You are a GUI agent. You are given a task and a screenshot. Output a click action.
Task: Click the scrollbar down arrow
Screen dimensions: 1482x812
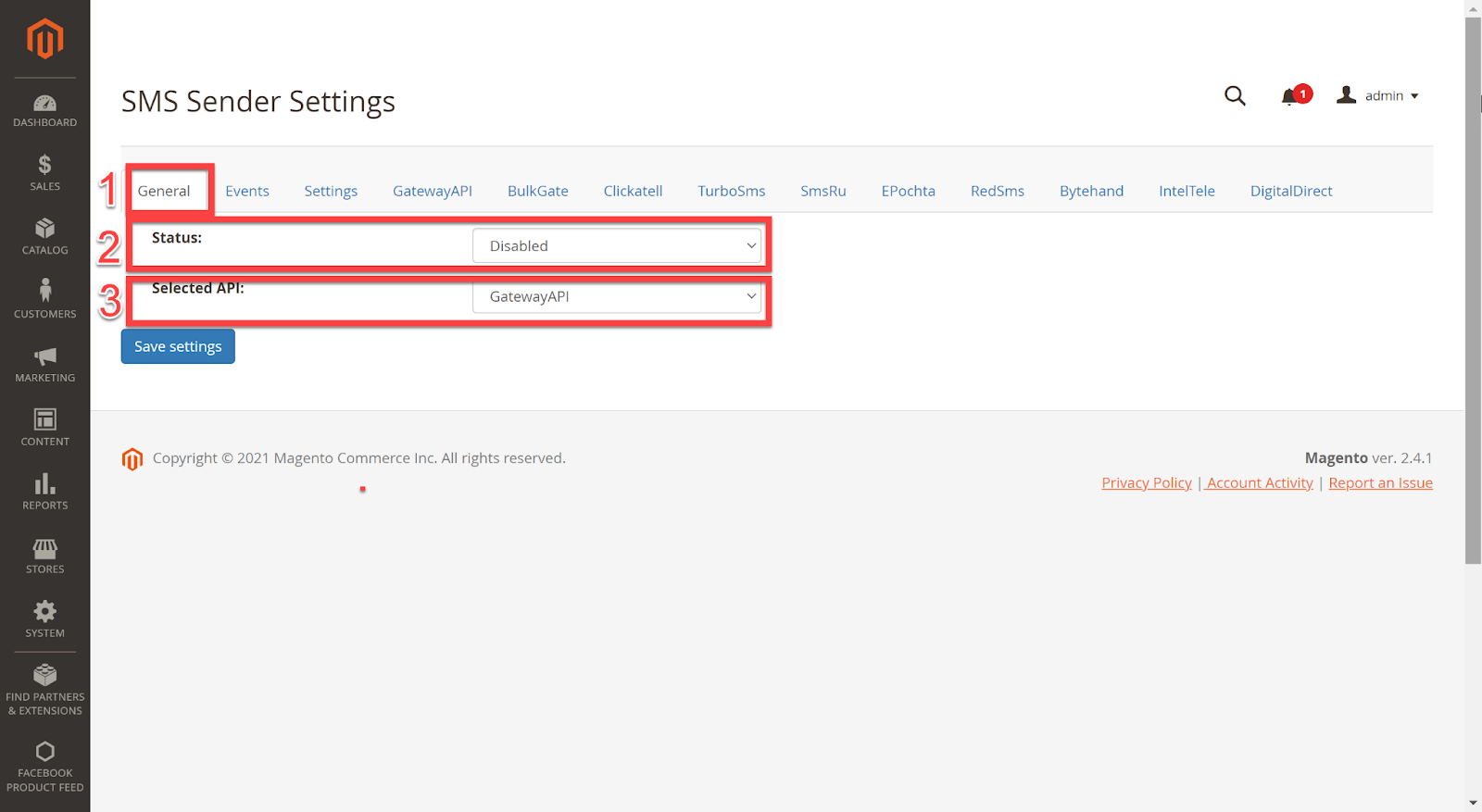click(1473, 803)
